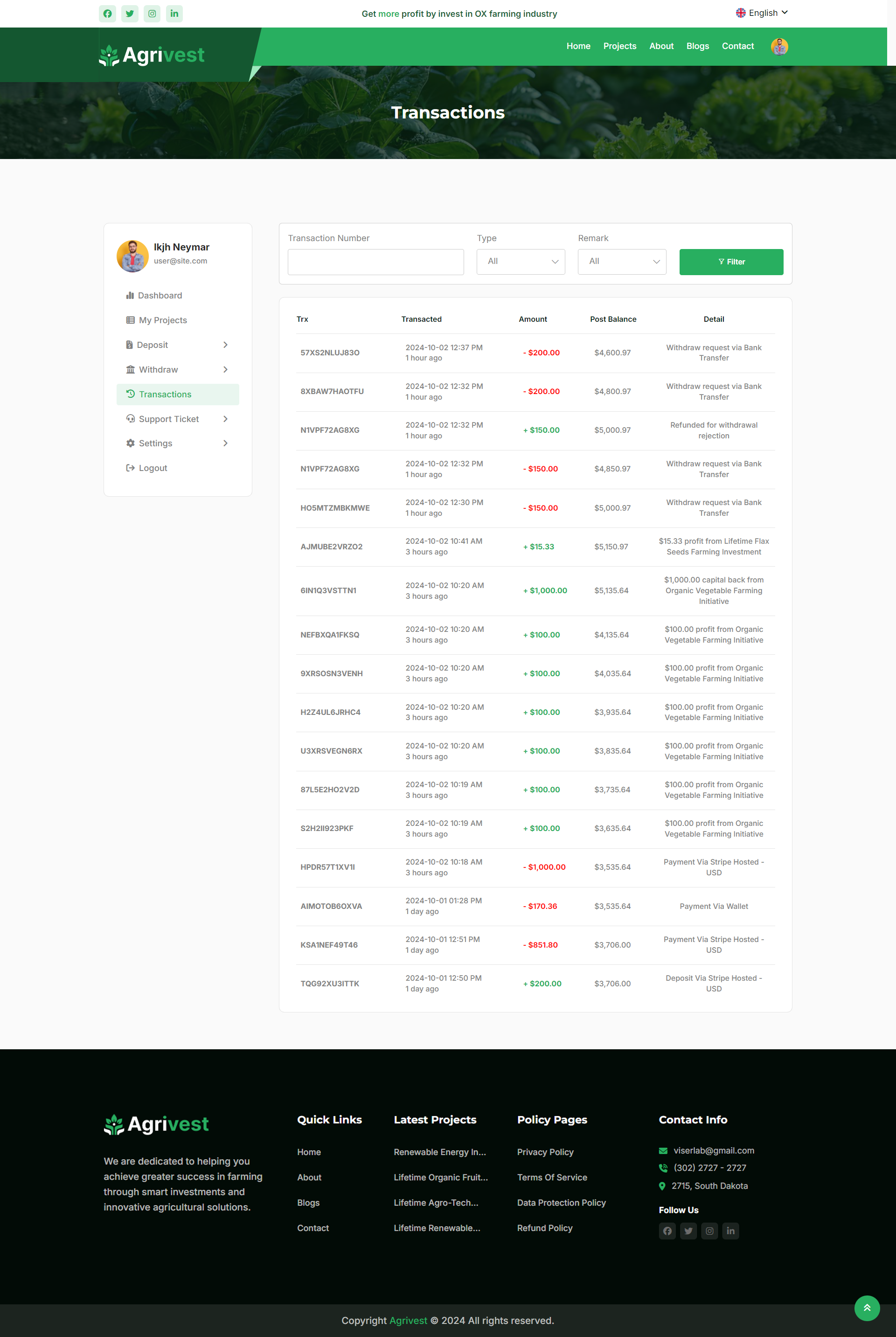
Task: Open the Type filter dropdown
Action: (520, 261)
